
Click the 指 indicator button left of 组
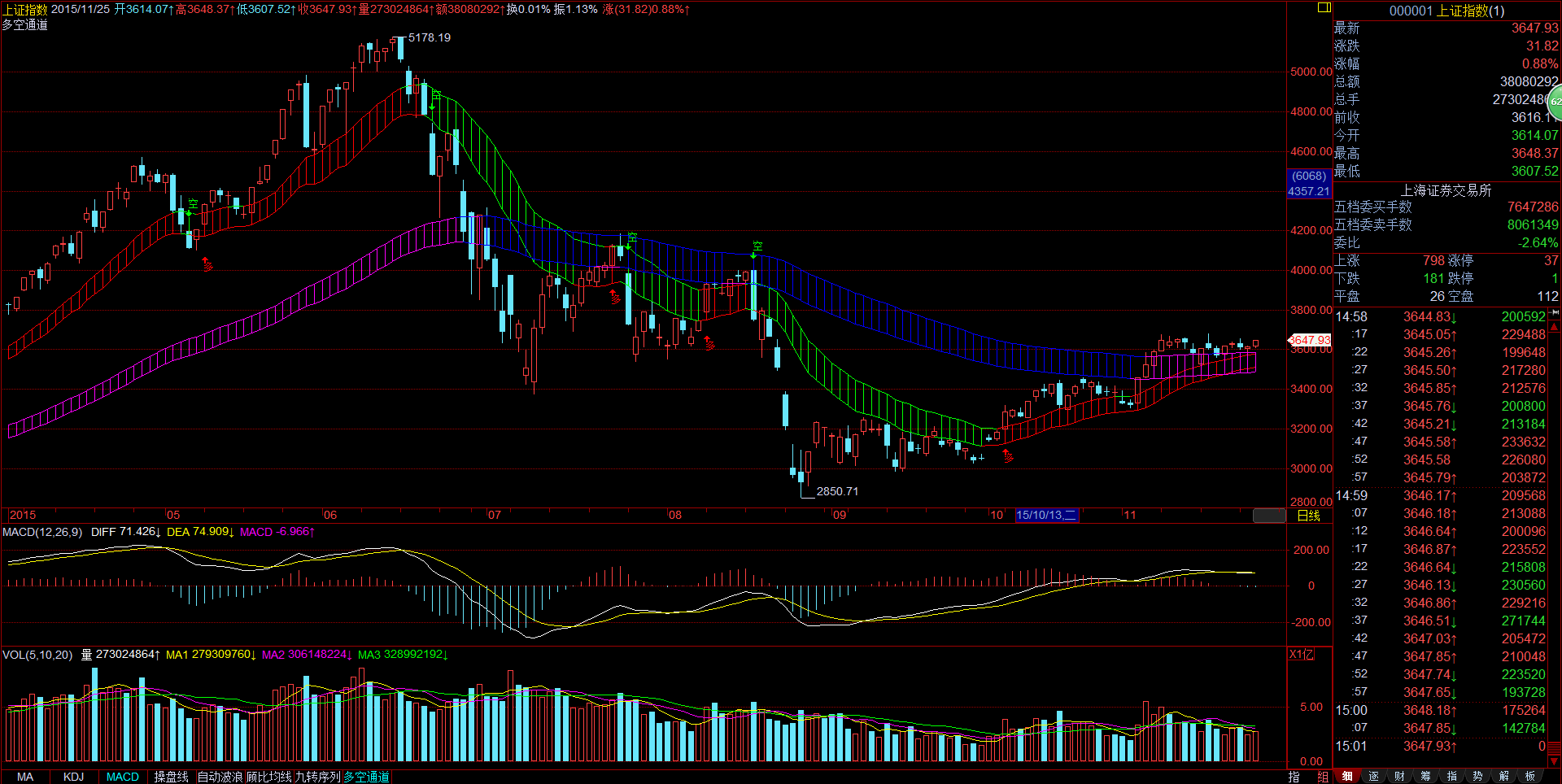[1294, 776]
